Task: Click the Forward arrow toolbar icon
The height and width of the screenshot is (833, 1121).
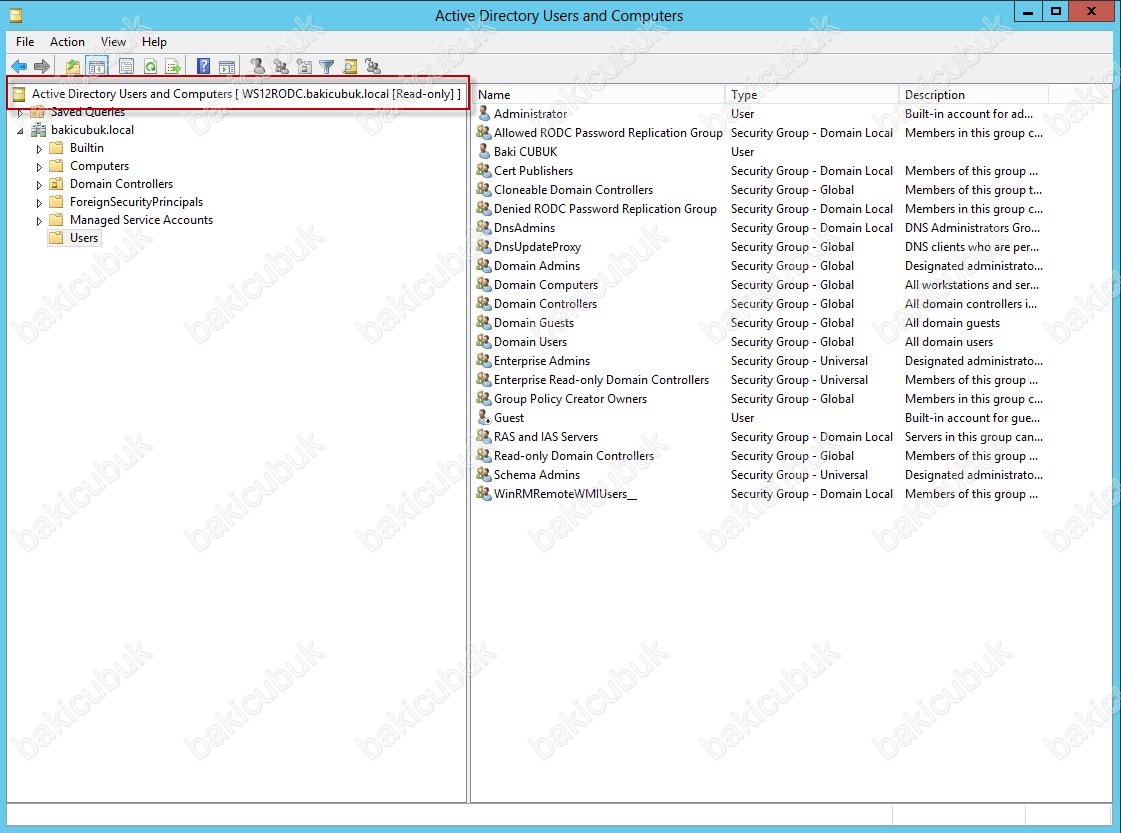Action: click(42, 66)
